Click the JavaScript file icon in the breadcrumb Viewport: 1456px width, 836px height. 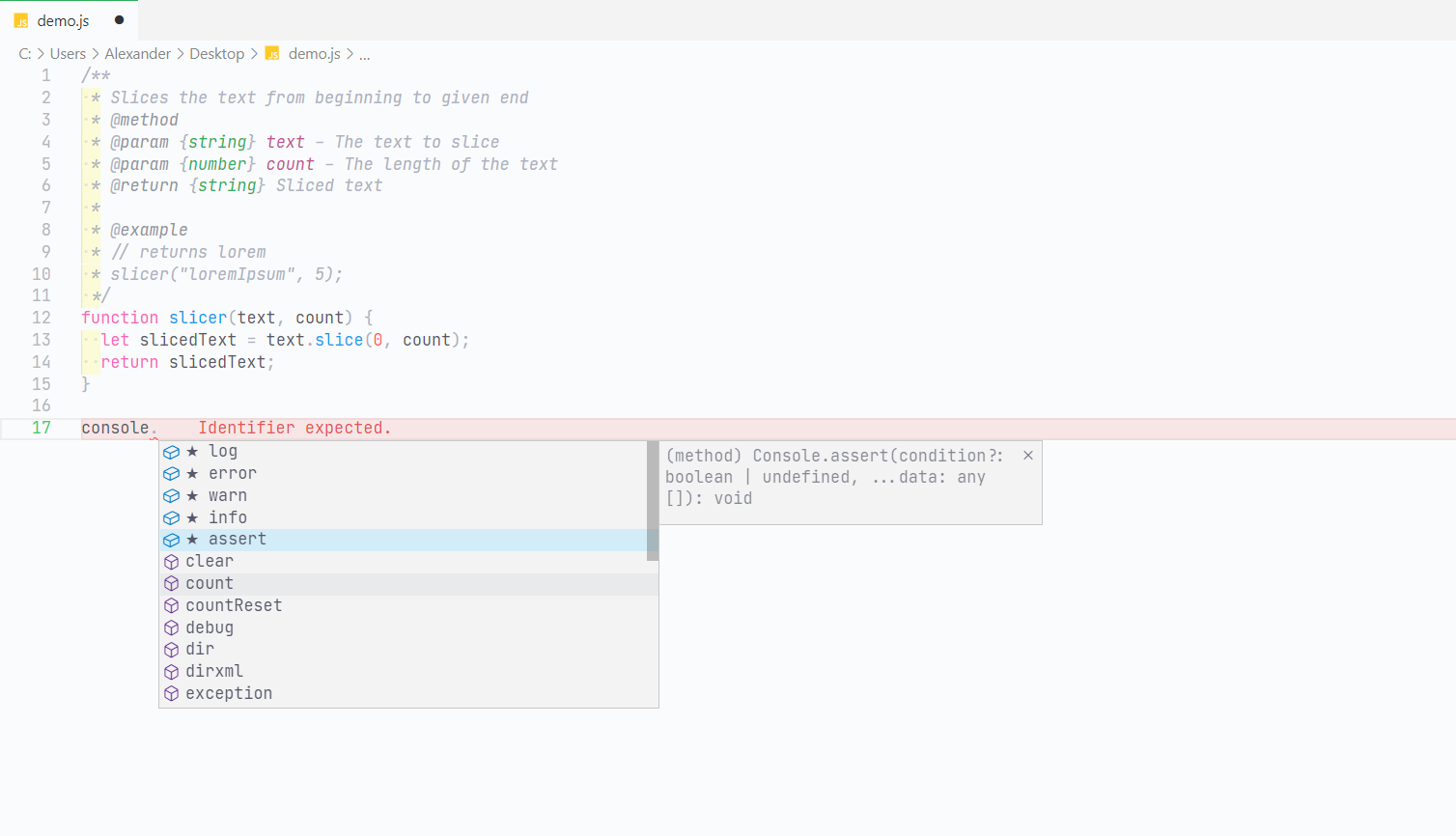coord(271,53)
